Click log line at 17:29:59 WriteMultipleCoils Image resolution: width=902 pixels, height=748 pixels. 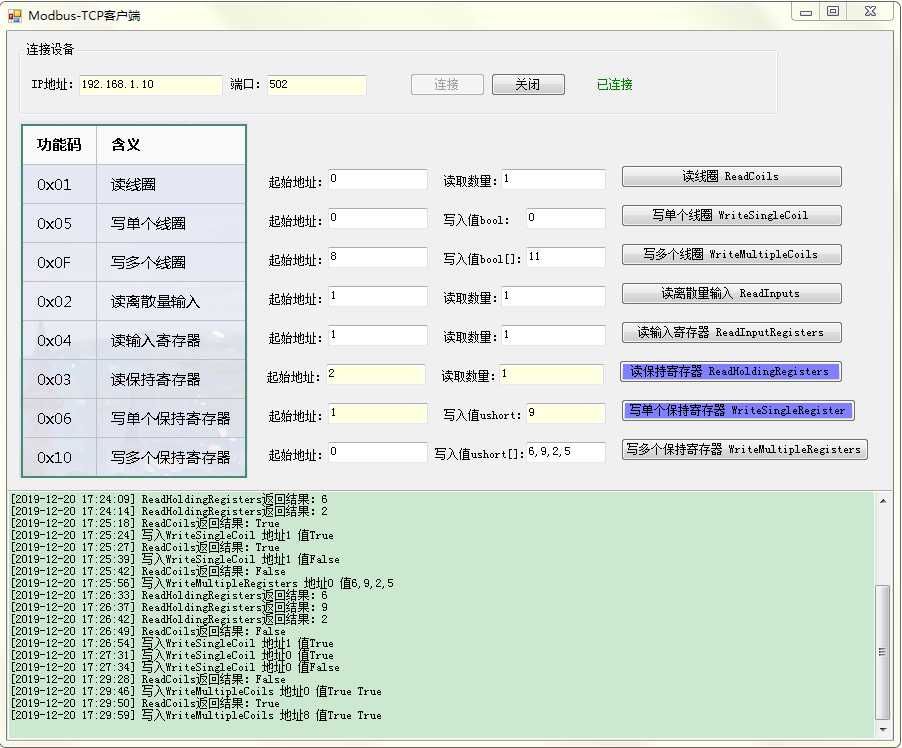pyautogui.click(x=196, y=715)
